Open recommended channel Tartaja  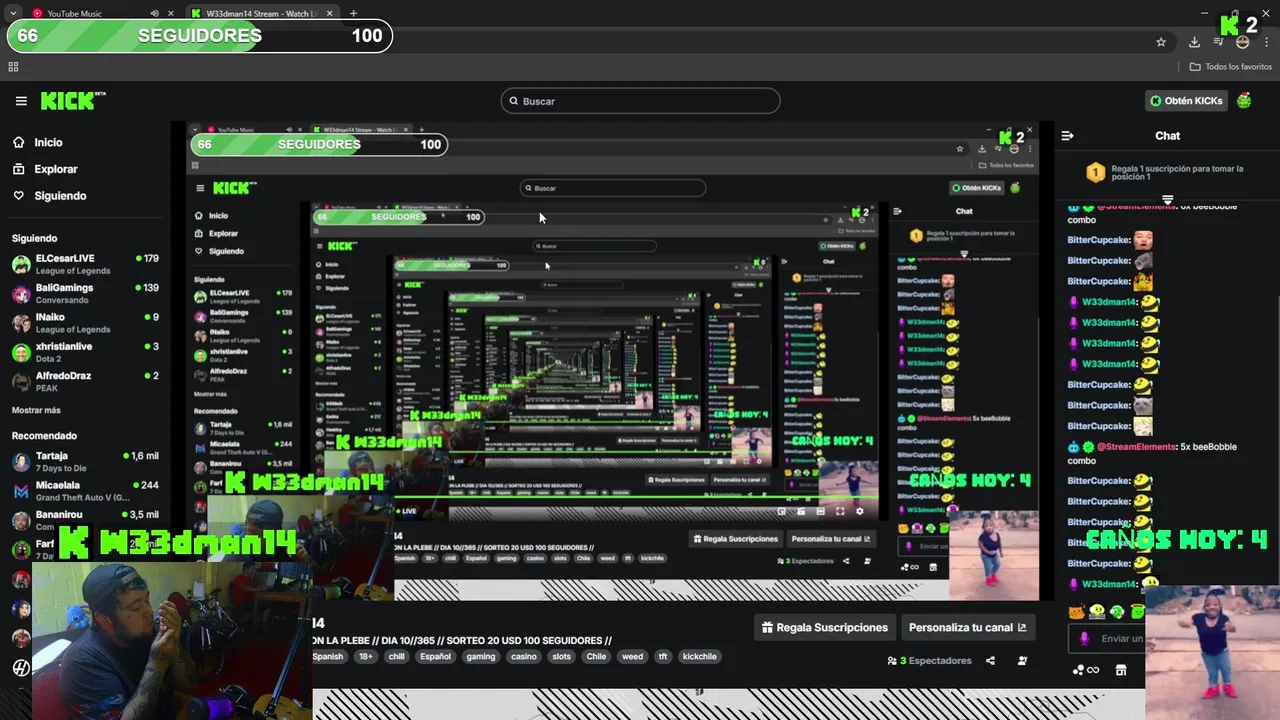point(85,462)
